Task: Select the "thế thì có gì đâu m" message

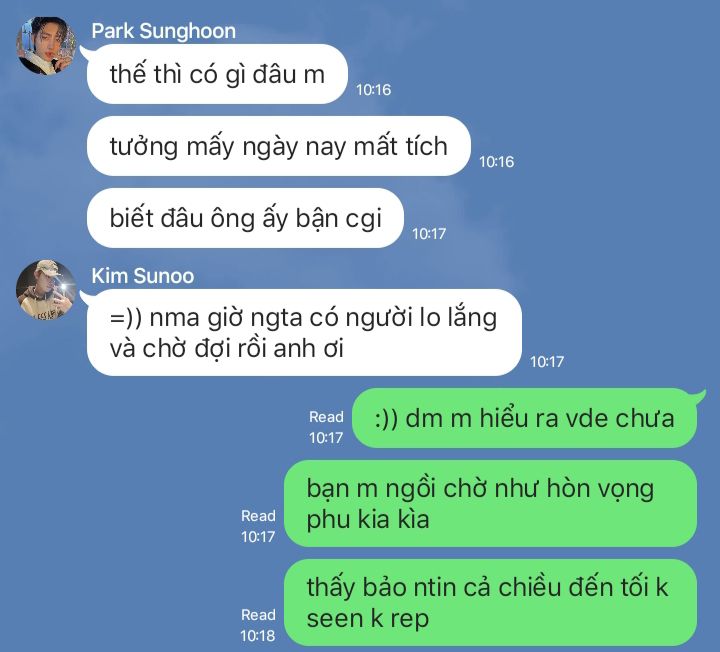Action: tap(217, 74)
